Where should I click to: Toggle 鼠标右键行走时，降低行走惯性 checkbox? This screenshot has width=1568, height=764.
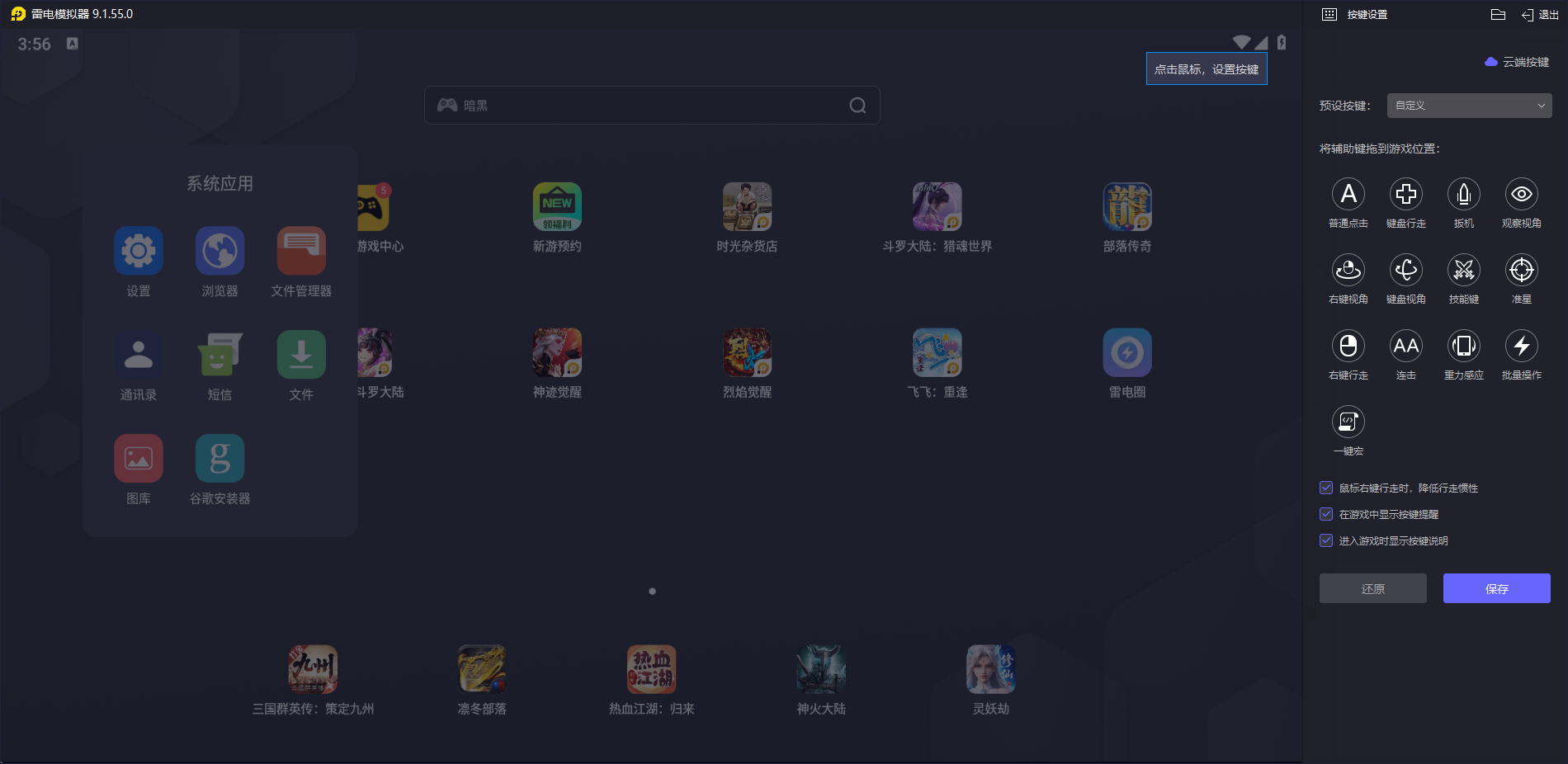(1326, 488)
